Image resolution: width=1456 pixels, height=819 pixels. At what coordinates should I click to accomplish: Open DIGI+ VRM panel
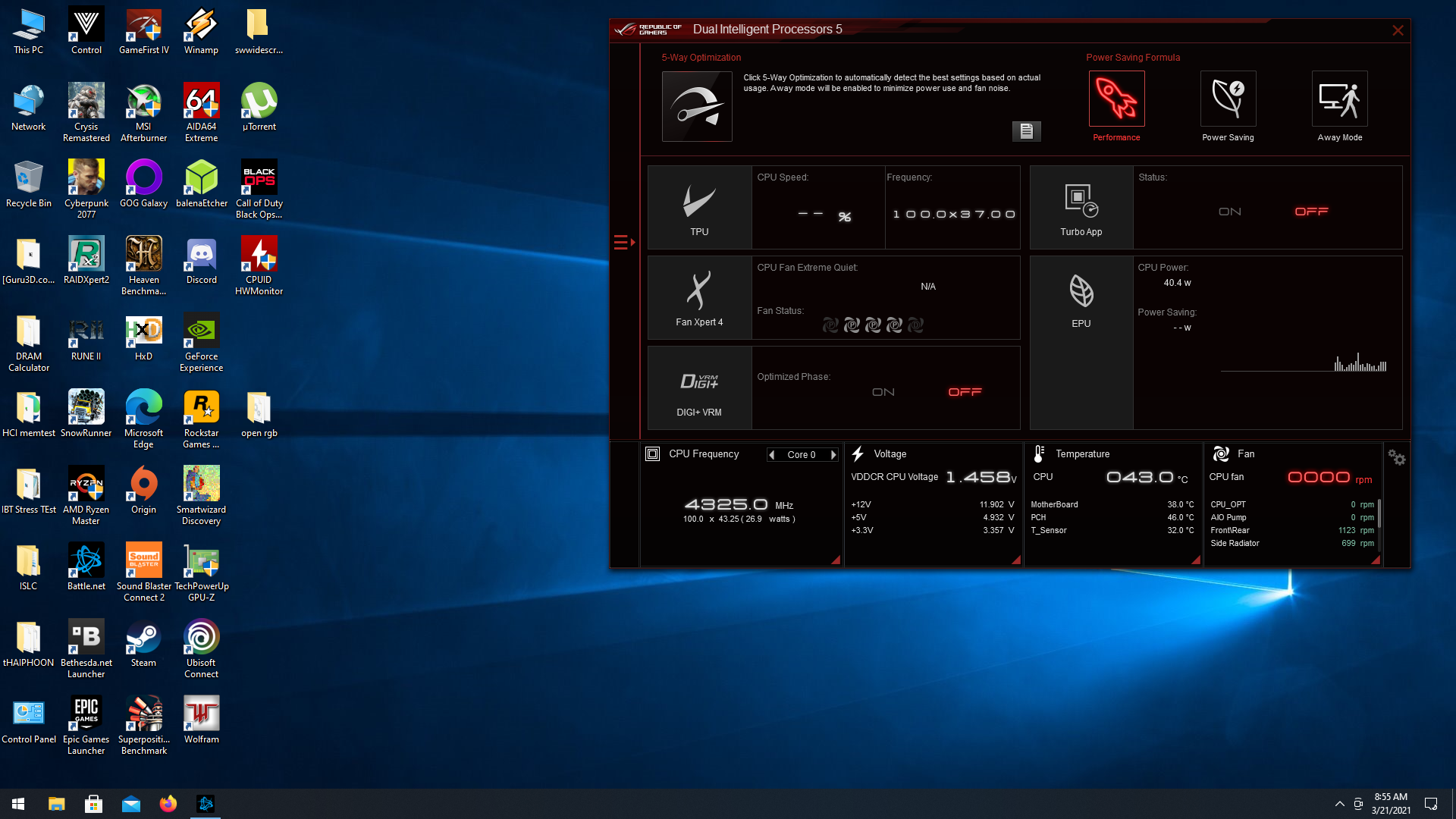(699, 388)
